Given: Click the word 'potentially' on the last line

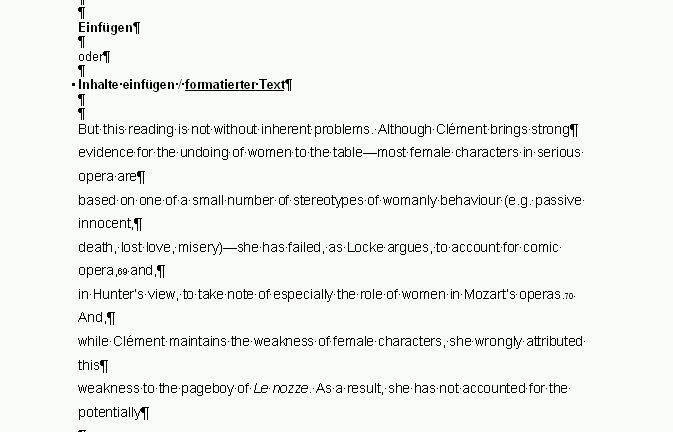Looking at the screenshot, I should tap(109, 412).
